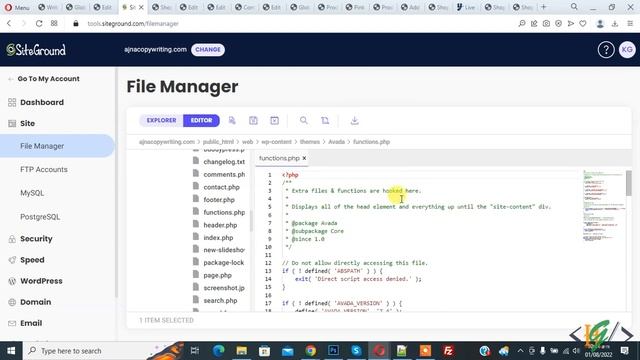Open the Opera Menu

coord(16,7)
